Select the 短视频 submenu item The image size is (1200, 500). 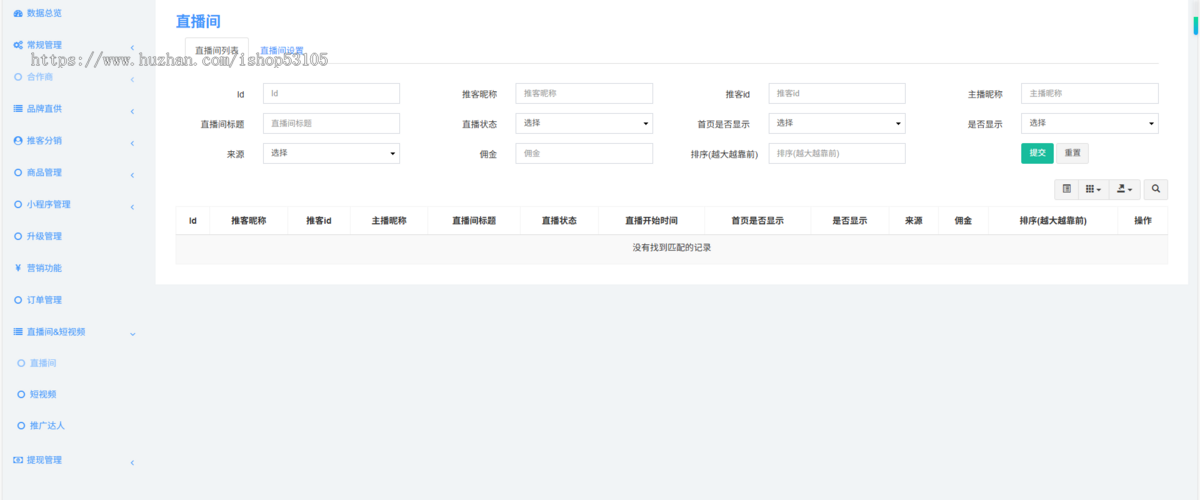(x=43, y=394)
